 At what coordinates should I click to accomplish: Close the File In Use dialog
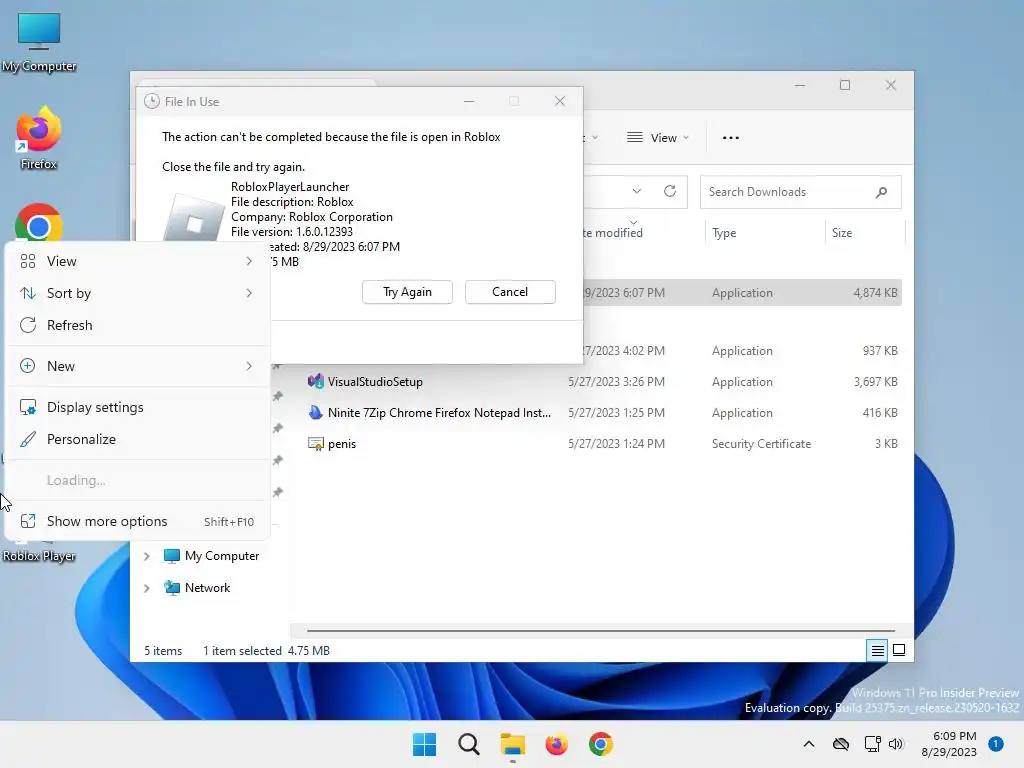pos(560,101)
